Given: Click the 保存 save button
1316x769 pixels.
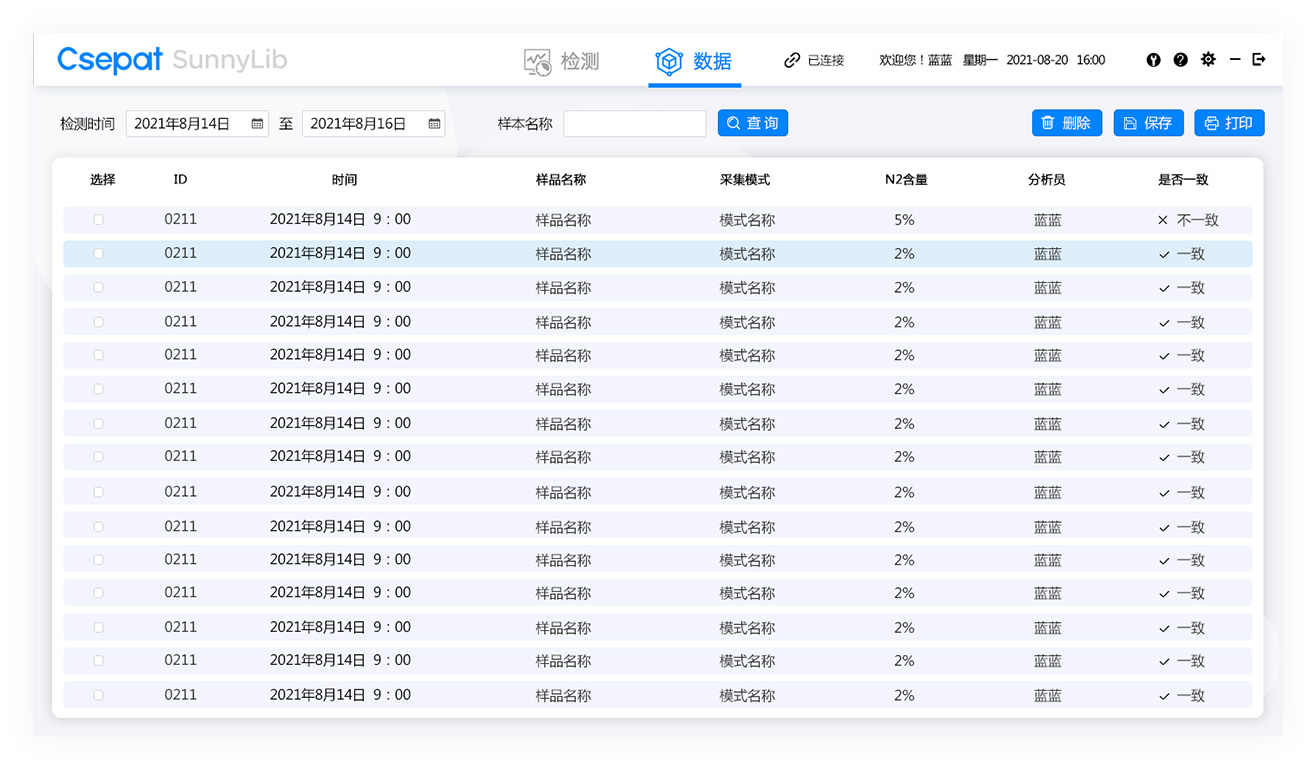Looking at the screenshot, I should [1148, 122].
